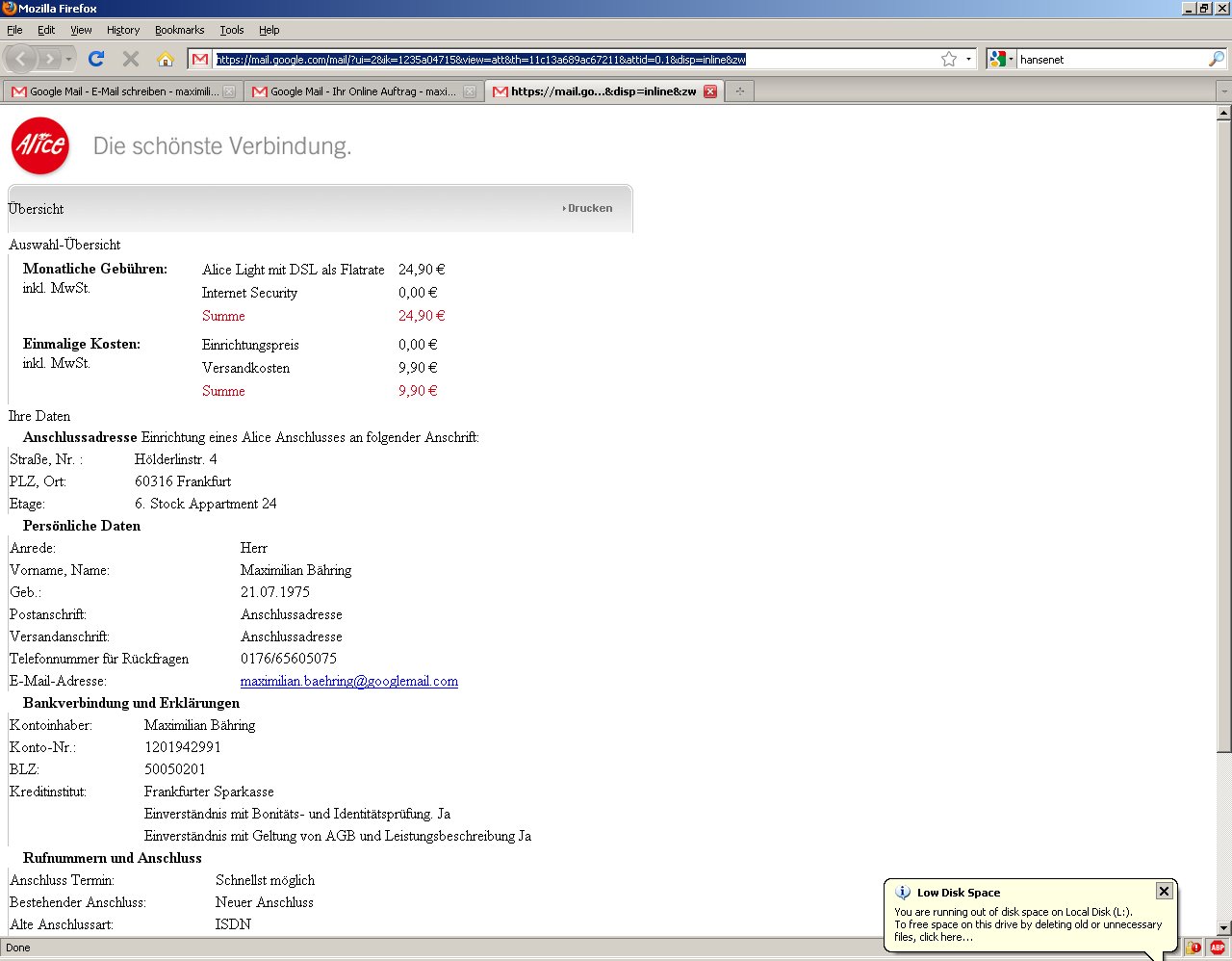Click the Internet Security line item

249,293
